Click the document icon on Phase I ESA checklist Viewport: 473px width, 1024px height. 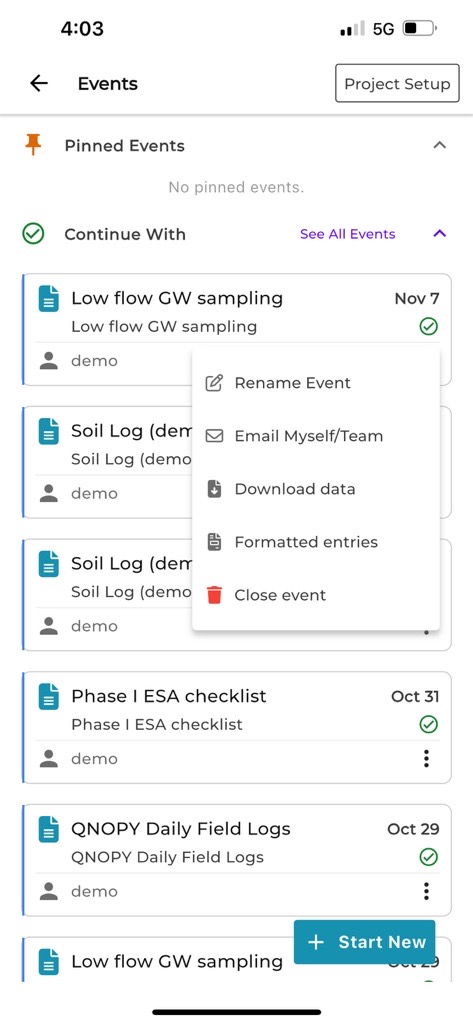pyautogui.click(x=49, y=696)
